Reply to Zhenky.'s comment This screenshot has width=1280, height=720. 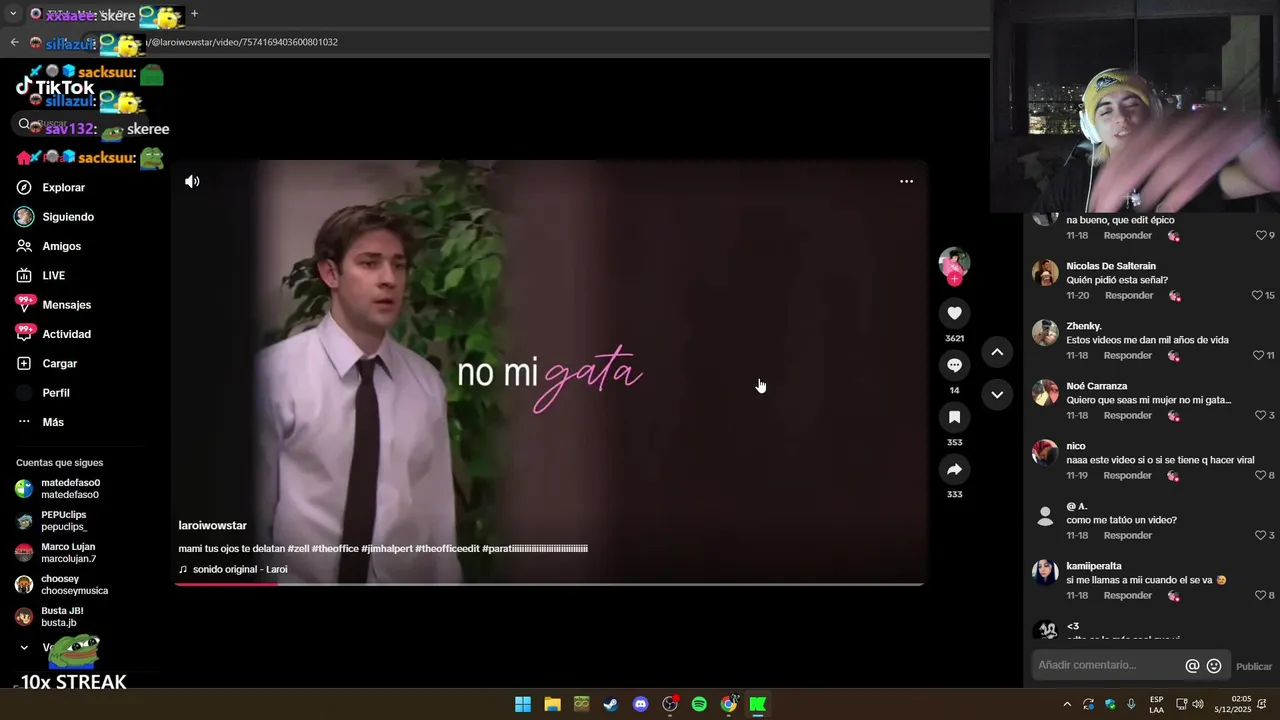(x=1128, y=356)
